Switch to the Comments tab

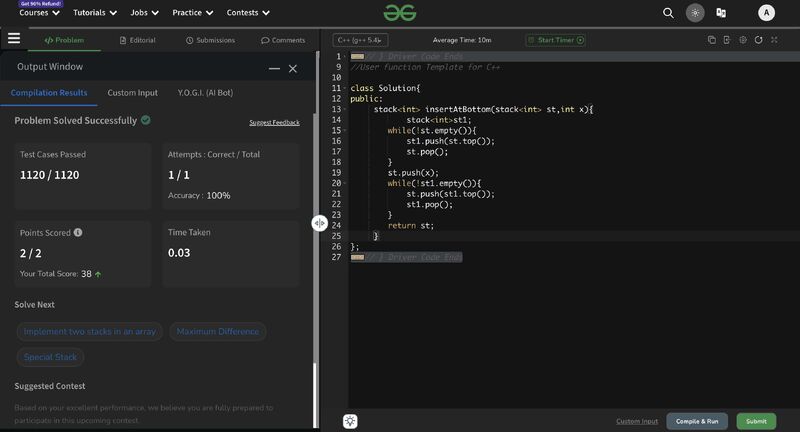pos(283,40)
